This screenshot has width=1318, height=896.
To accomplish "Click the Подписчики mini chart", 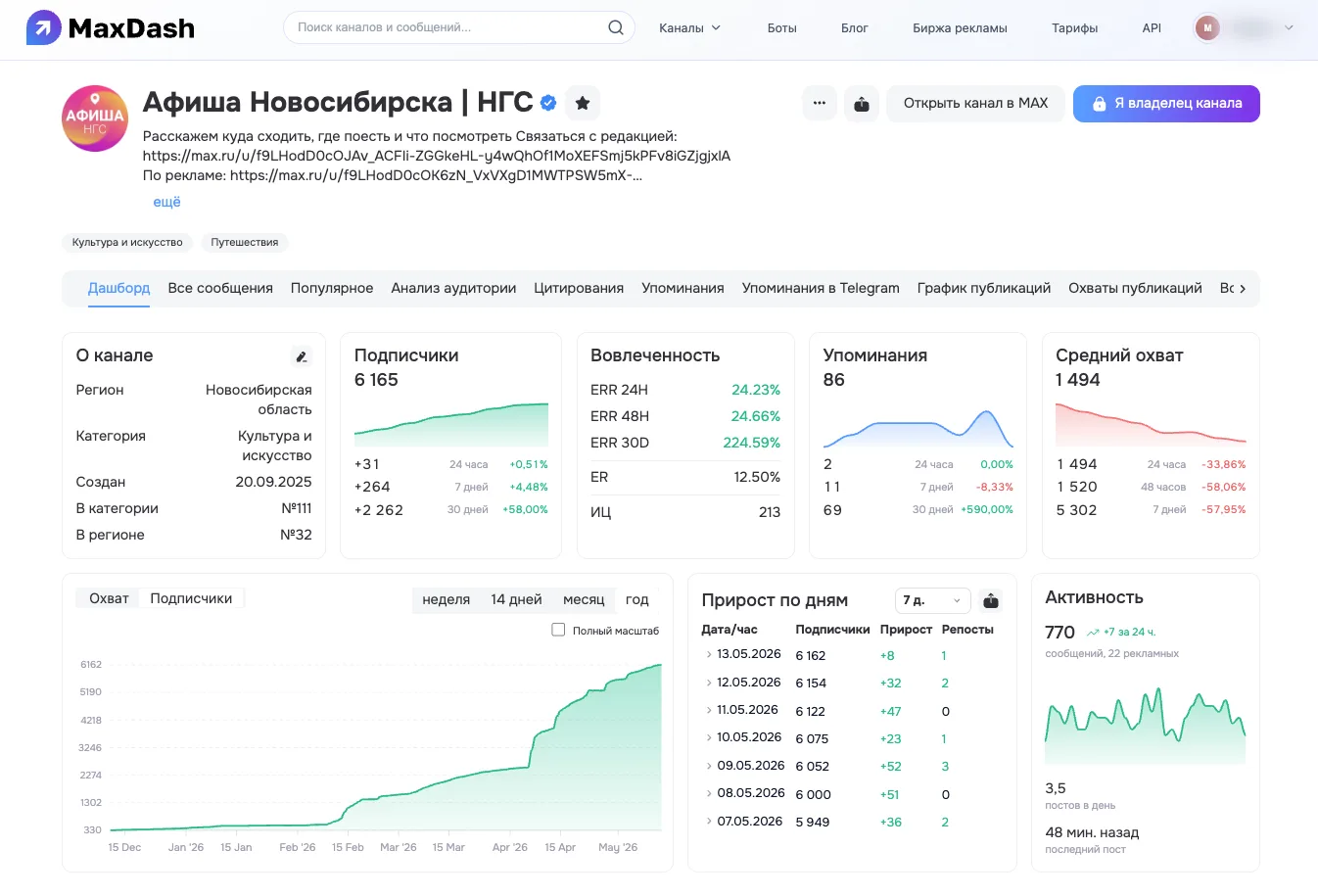I will [451, 423].
